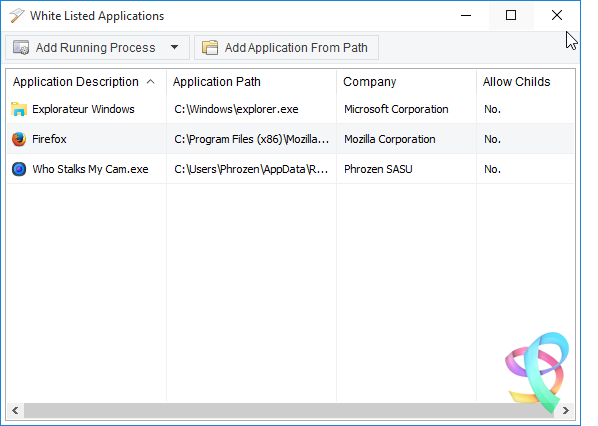Sort the list by Application Path column

pyautogui.click(x=217, y=82)
